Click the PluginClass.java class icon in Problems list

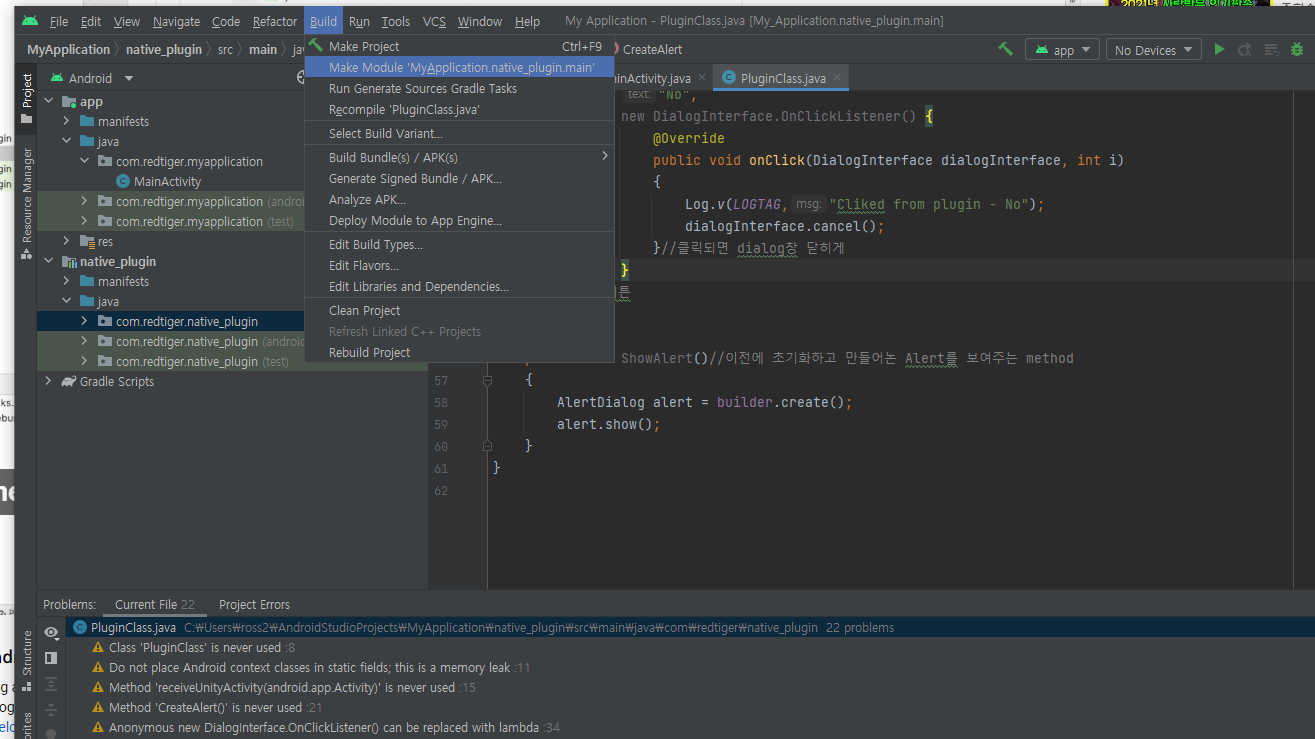(x=81, y=628)
